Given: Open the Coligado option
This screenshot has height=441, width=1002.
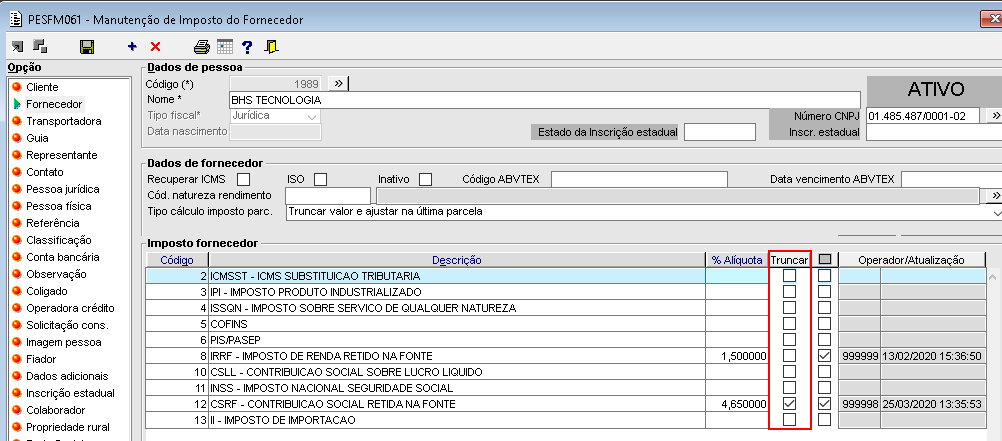Looking at the screenshot, I should (x=46, y=291).
